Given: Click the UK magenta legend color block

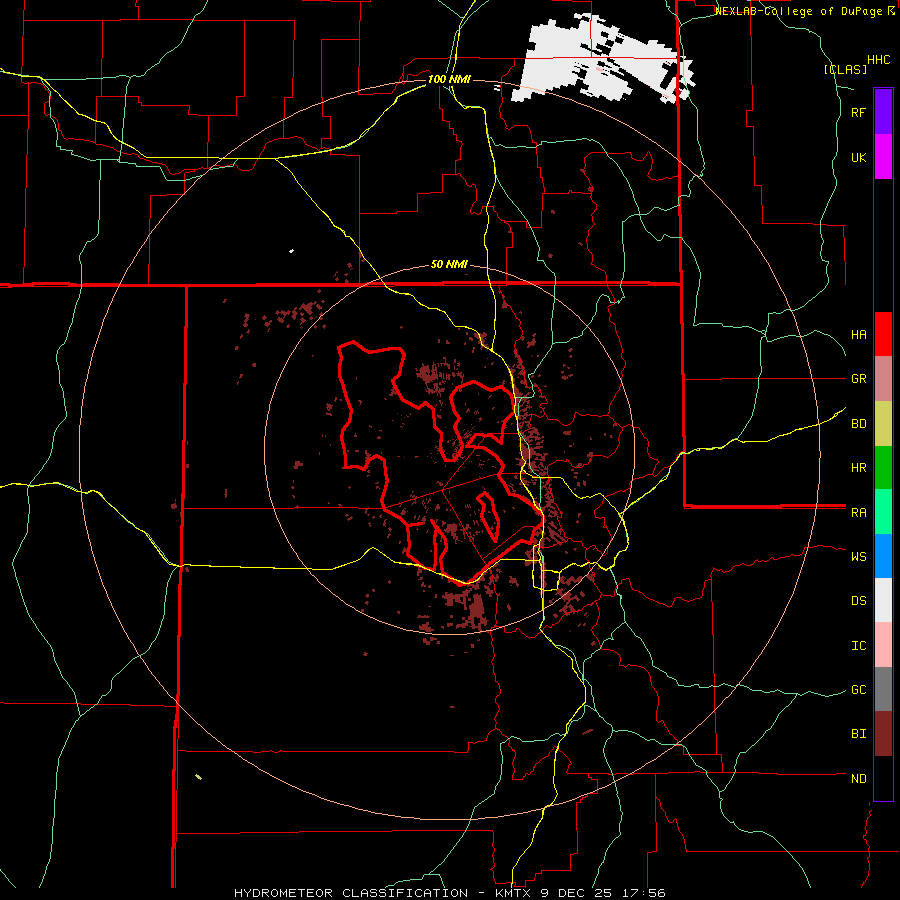Looking at the screenshot, I should [883, 157].
